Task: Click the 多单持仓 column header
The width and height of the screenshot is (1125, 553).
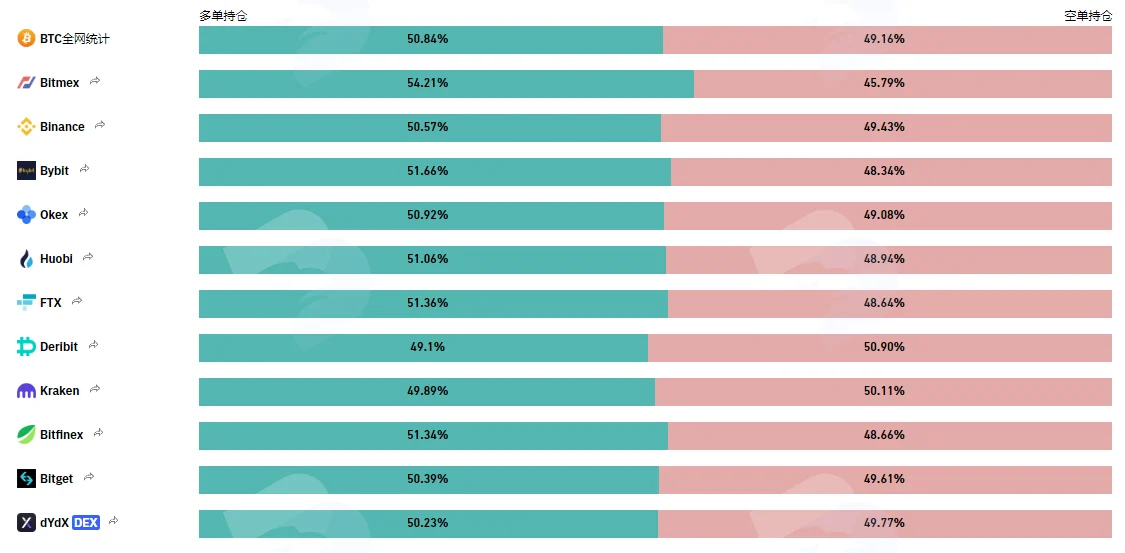Action: pos(223,16)
